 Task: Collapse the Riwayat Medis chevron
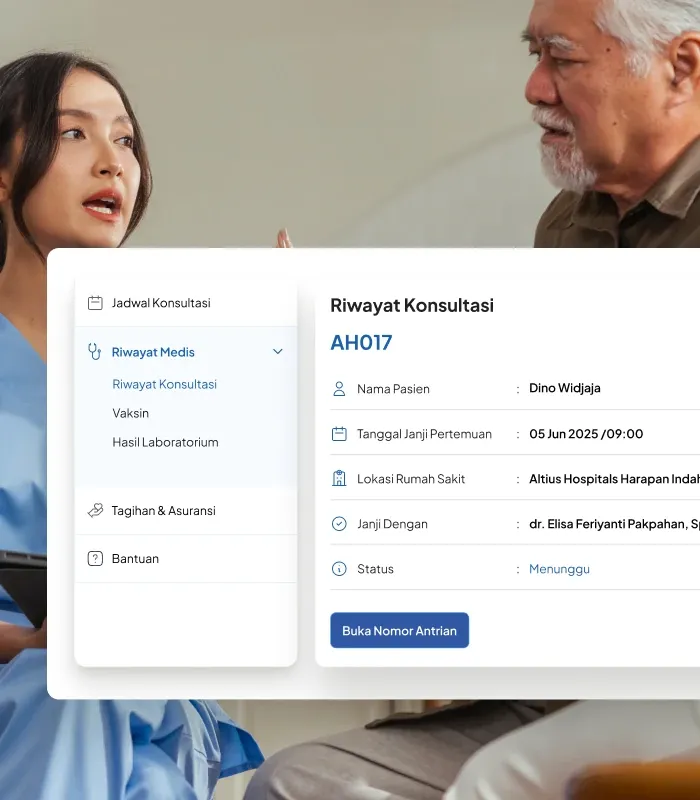point(278,352)
